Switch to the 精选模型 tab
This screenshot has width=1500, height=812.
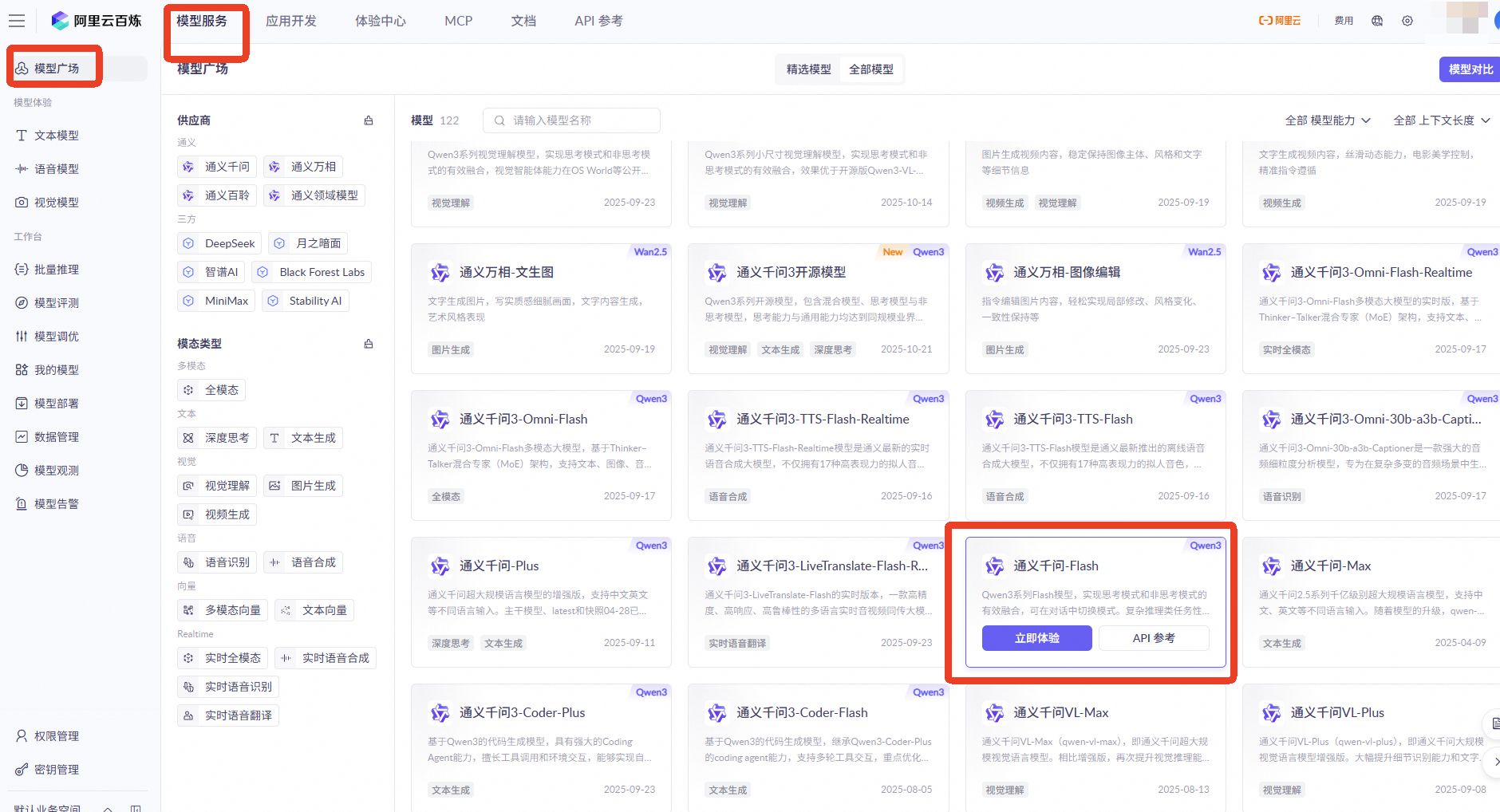[809, 69]
